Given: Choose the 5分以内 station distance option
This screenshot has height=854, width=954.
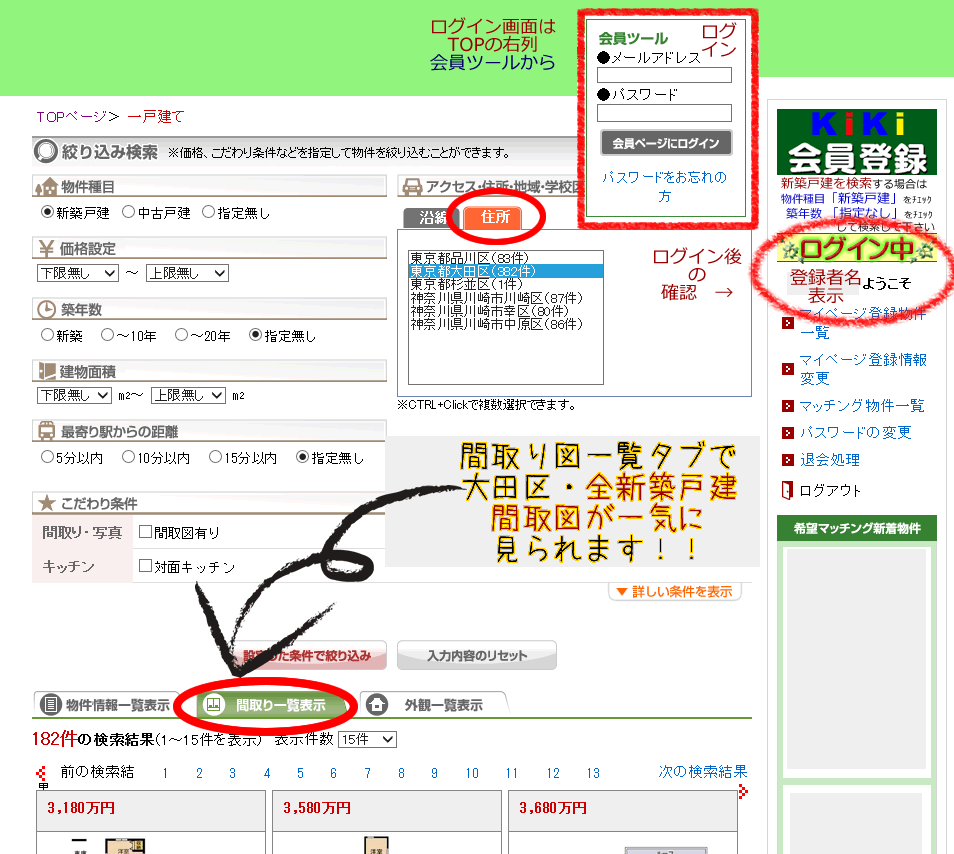Looking at the screenshot, I should pos(47,457).
